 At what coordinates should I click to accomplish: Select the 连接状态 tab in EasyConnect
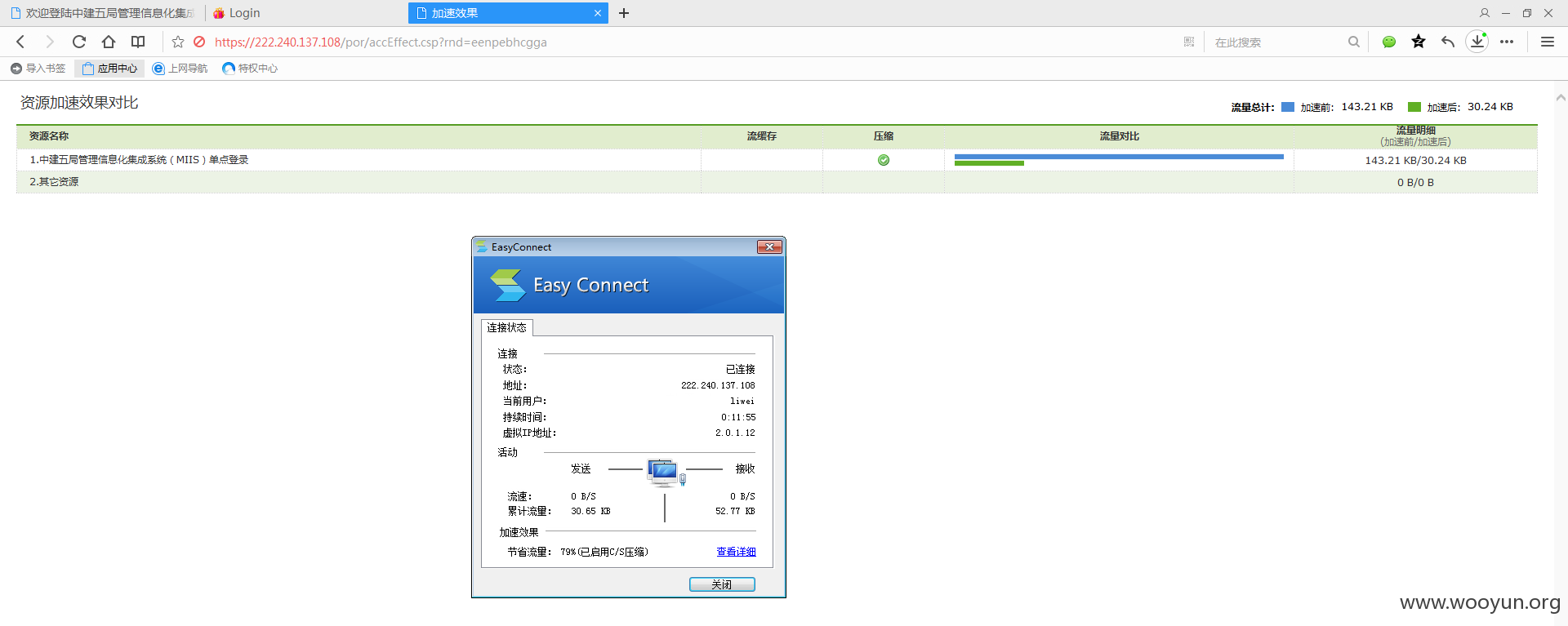[506, 327]
